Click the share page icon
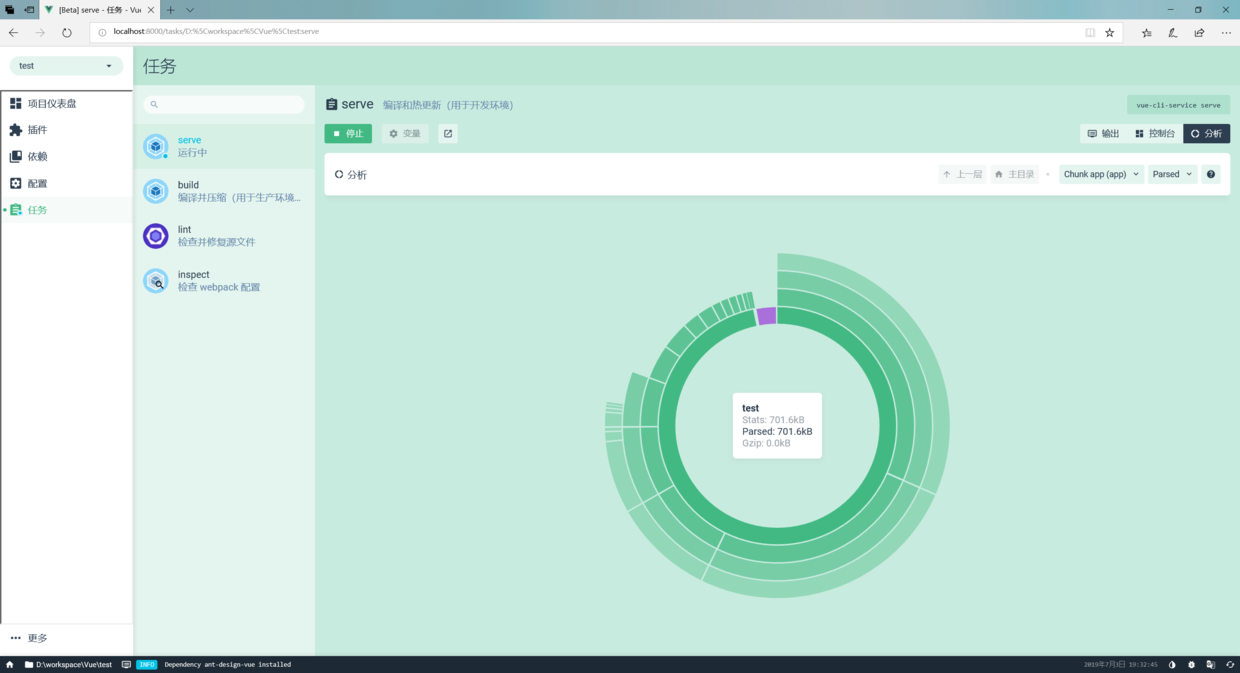This screenshot has width=1240, height=673. tap(1199, 32)
